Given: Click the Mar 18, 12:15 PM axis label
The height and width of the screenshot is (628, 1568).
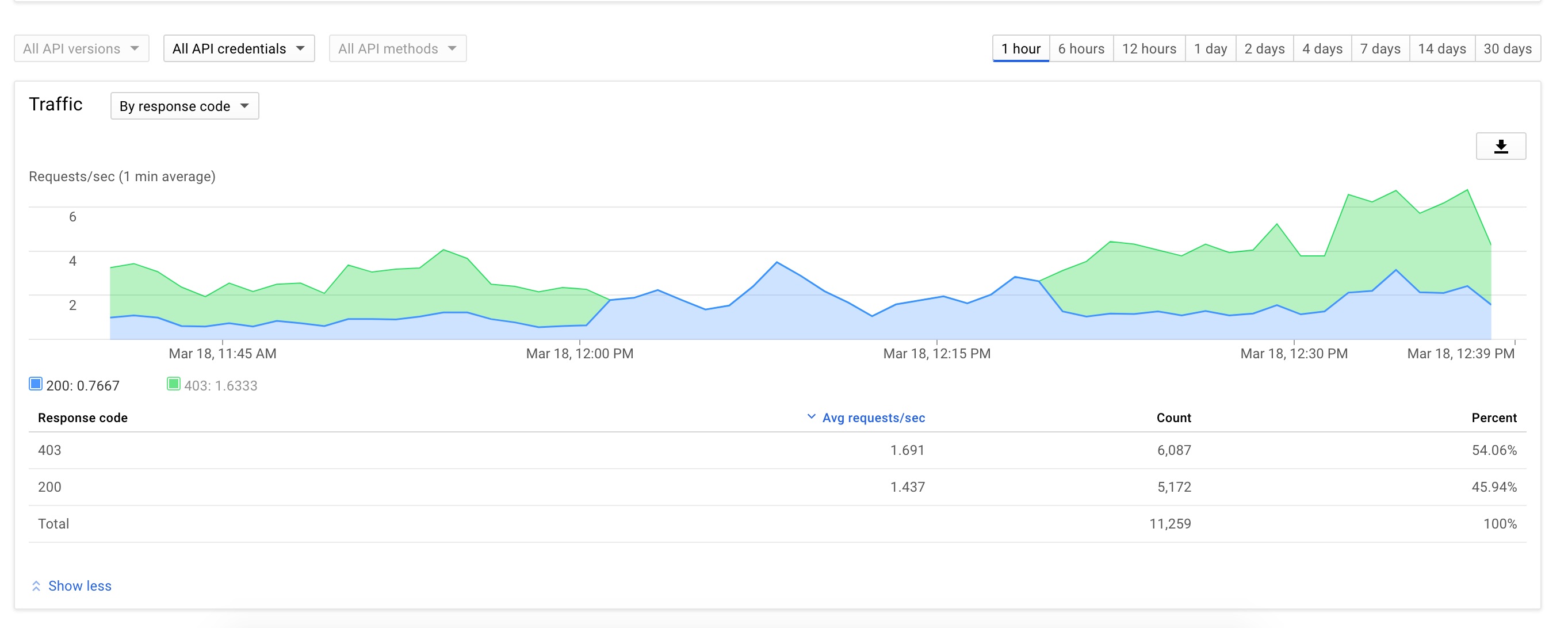Looking at the screenshot, I should [x=937, y=354].
